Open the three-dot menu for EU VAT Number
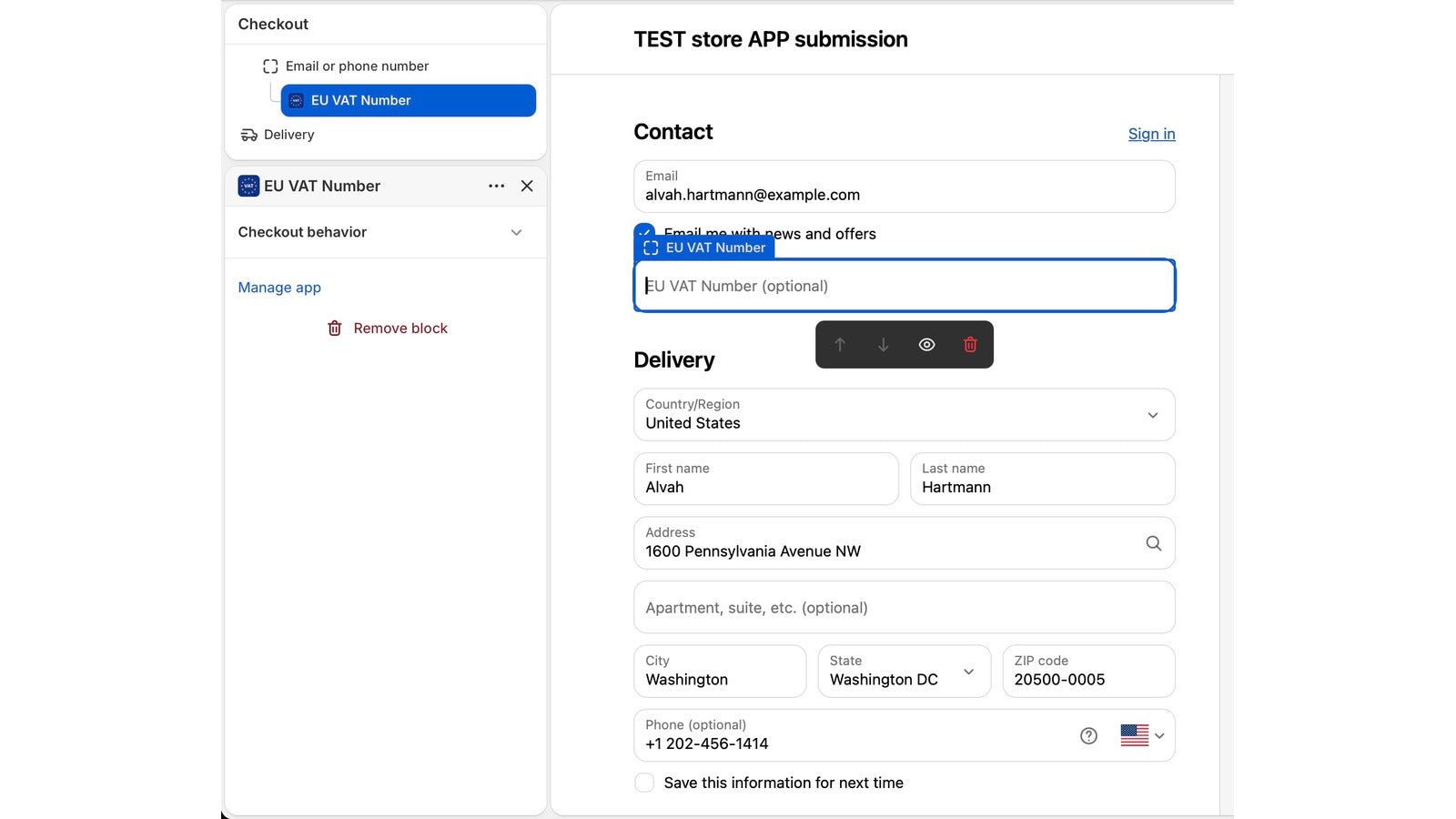This screenshot has width=1456, height=819. (496, 186)
